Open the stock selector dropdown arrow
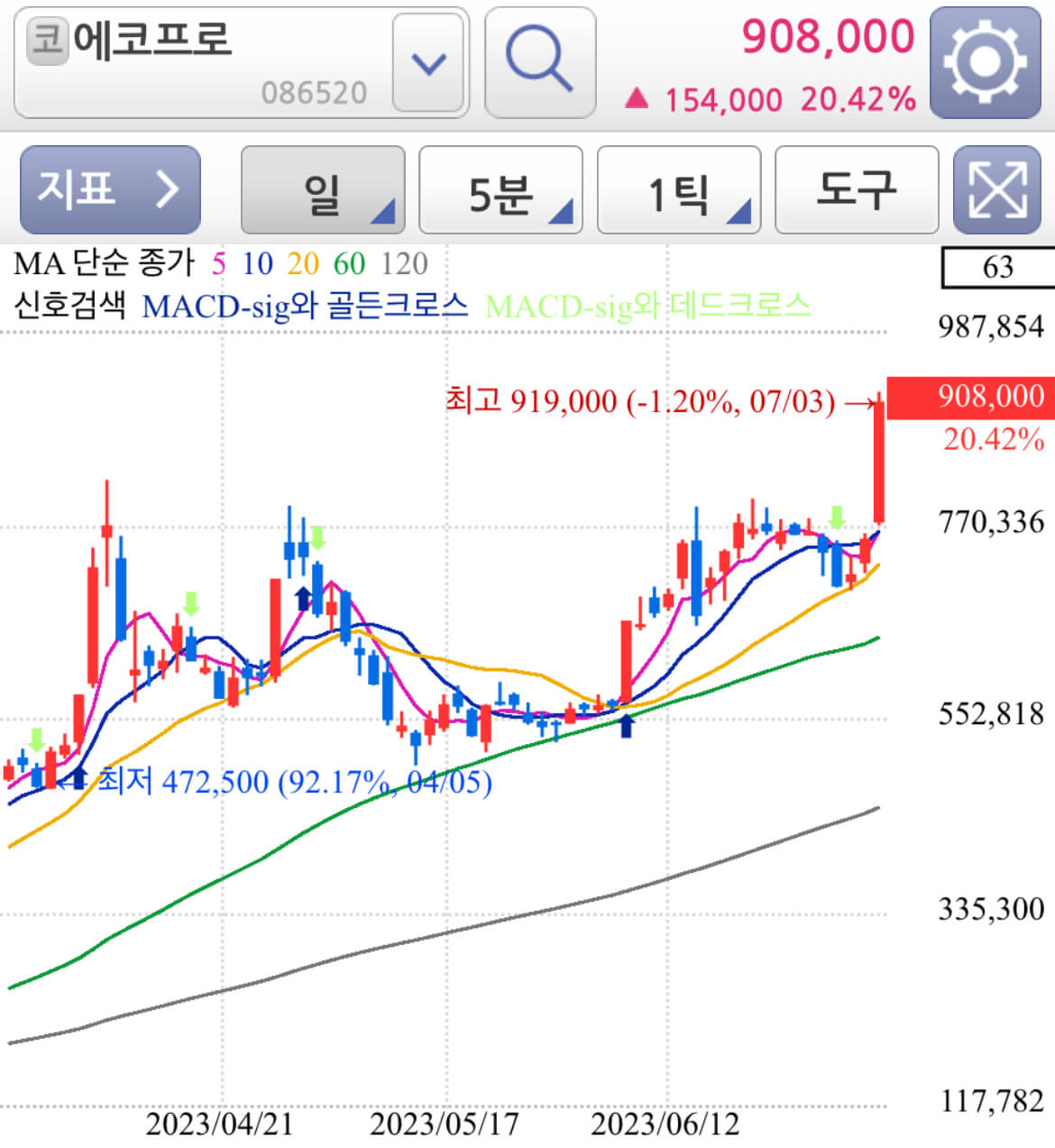 (428, 62)
